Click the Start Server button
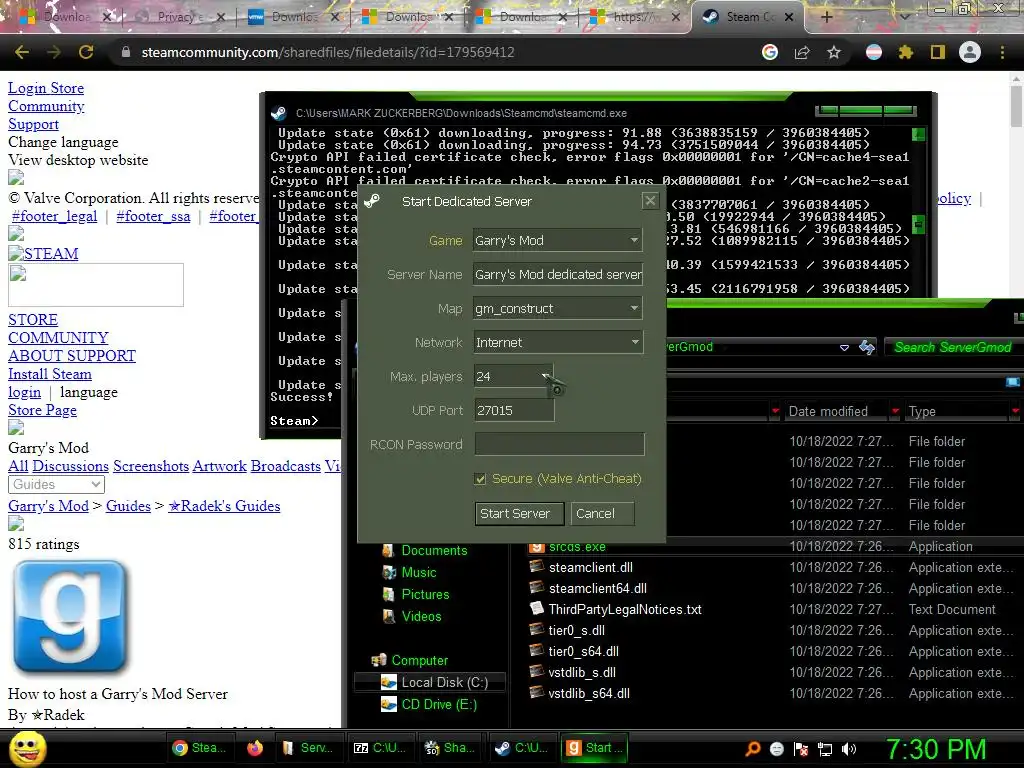Screen dimensions: 1024x768 pos(519,513)
